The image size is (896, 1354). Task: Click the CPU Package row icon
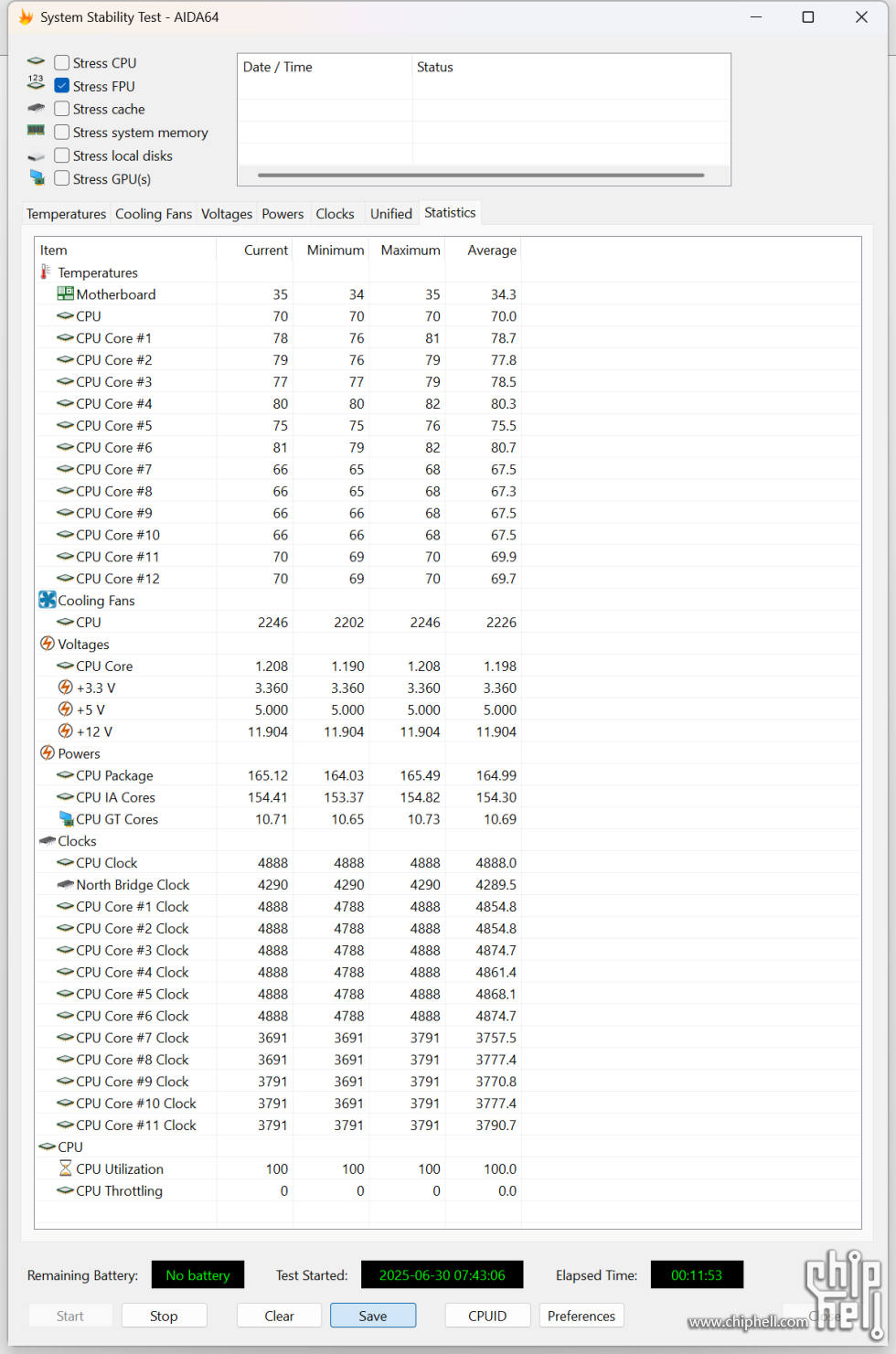tap(65, 775)
